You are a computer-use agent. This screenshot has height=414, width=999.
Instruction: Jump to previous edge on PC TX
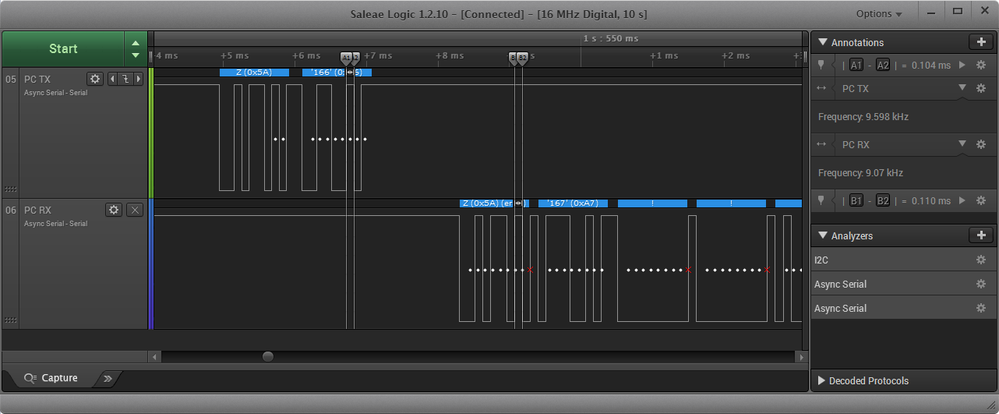pos(113,79)
